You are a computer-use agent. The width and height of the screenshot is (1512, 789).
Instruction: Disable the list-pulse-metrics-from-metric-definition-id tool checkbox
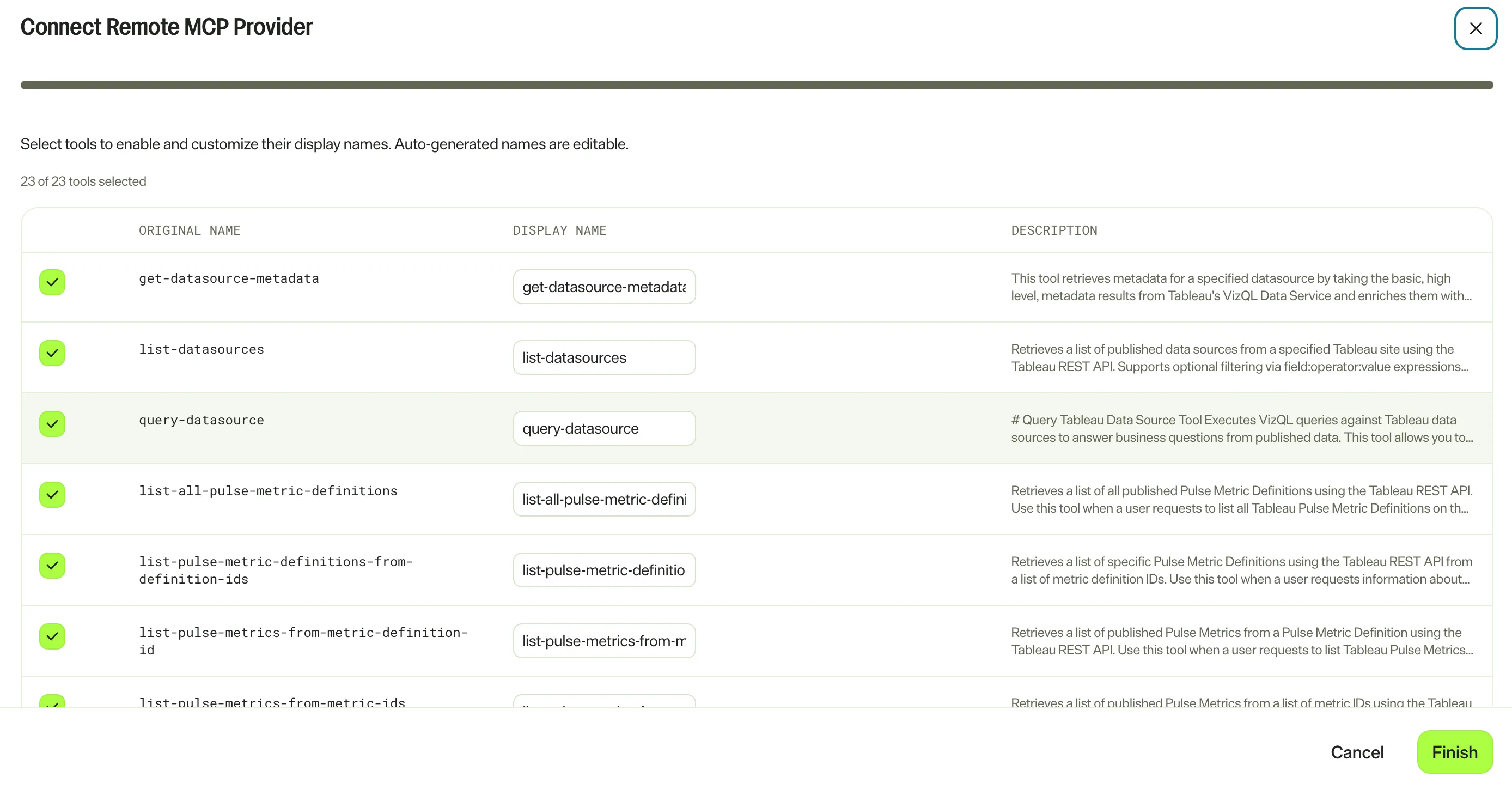(52, 636)
